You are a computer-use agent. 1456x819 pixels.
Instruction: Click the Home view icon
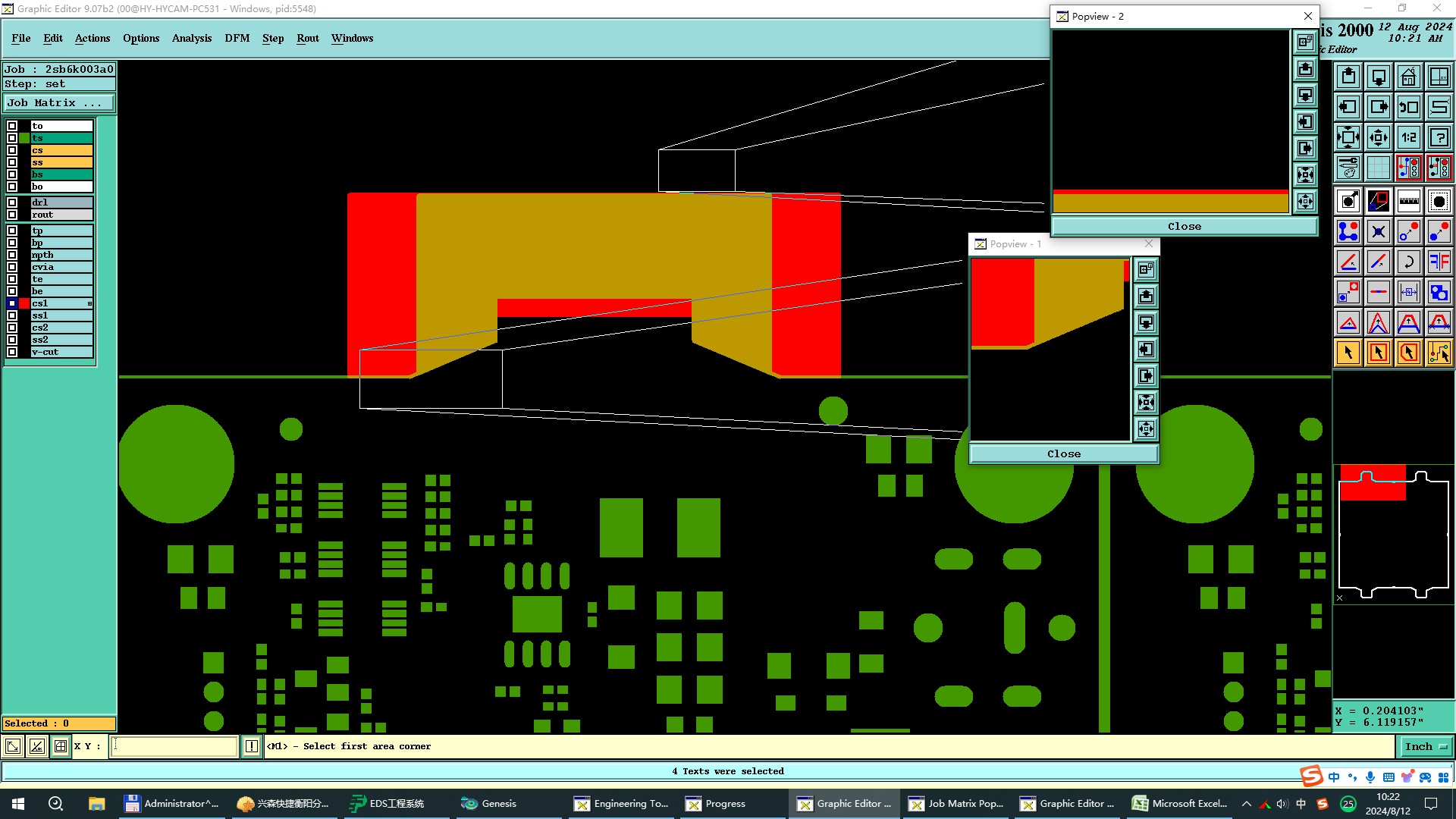coord(1408,77)
